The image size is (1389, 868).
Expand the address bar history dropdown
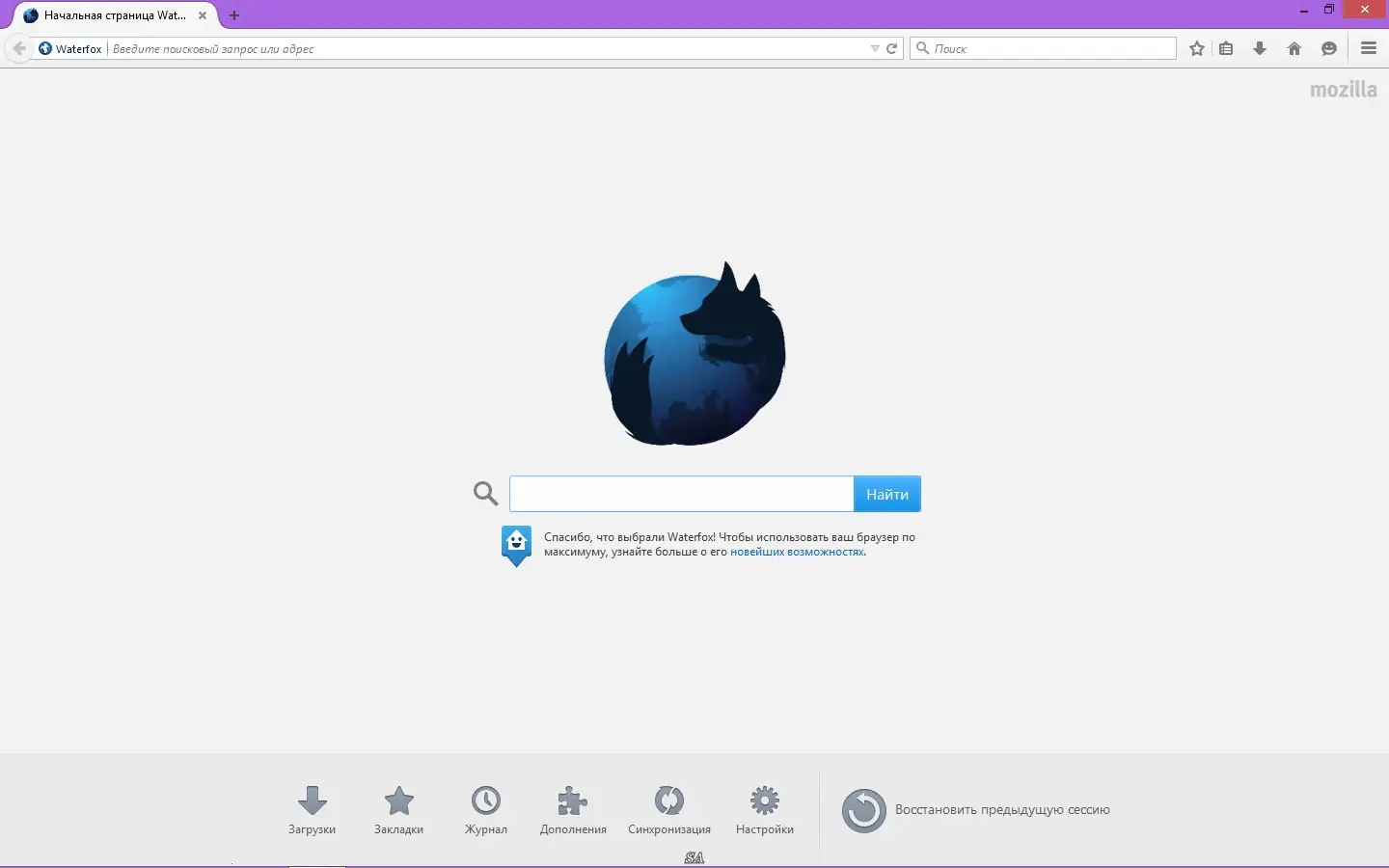tap(875, 48)
